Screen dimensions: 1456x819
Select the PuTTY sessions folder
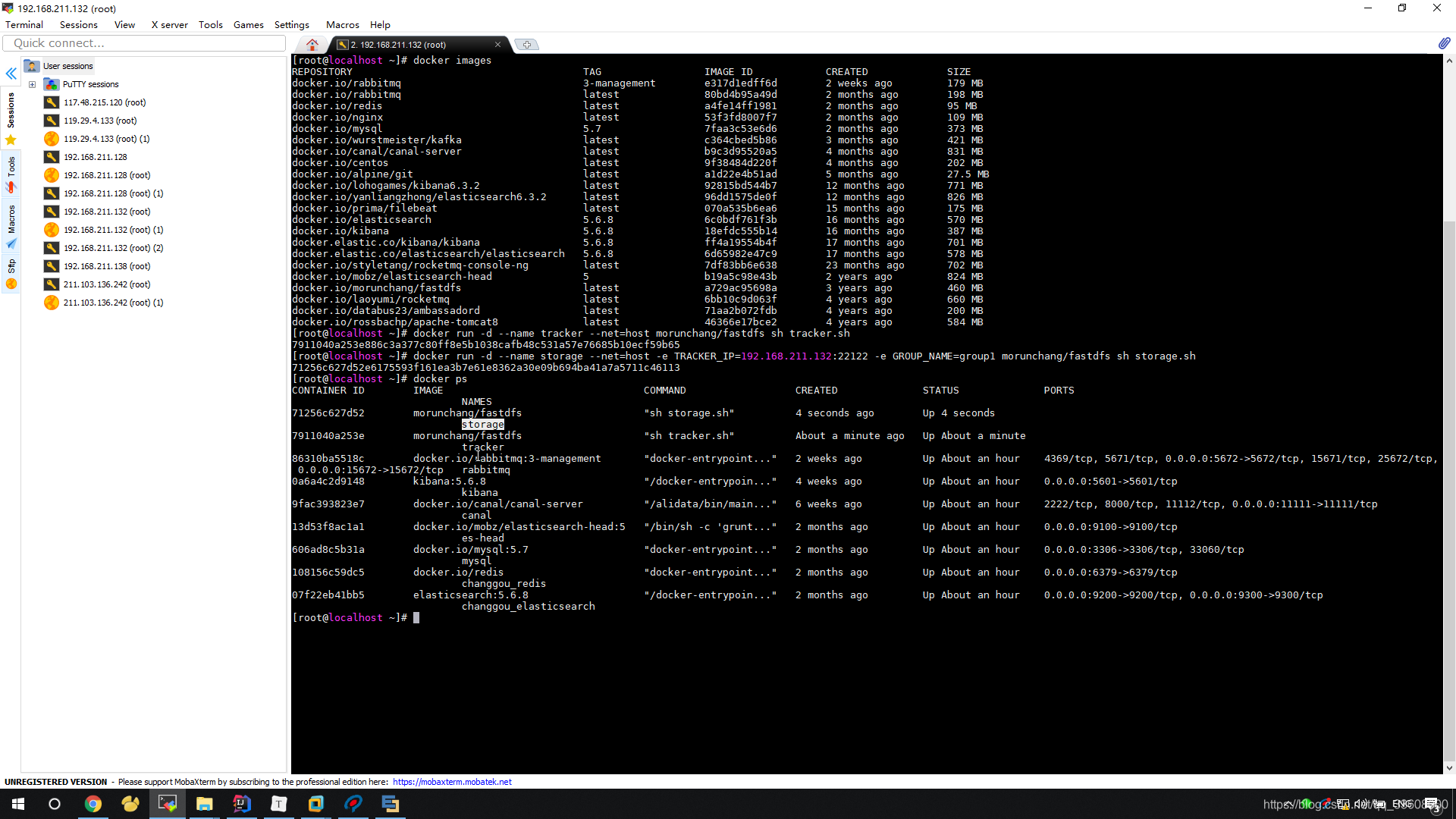(x=90, y=84)
